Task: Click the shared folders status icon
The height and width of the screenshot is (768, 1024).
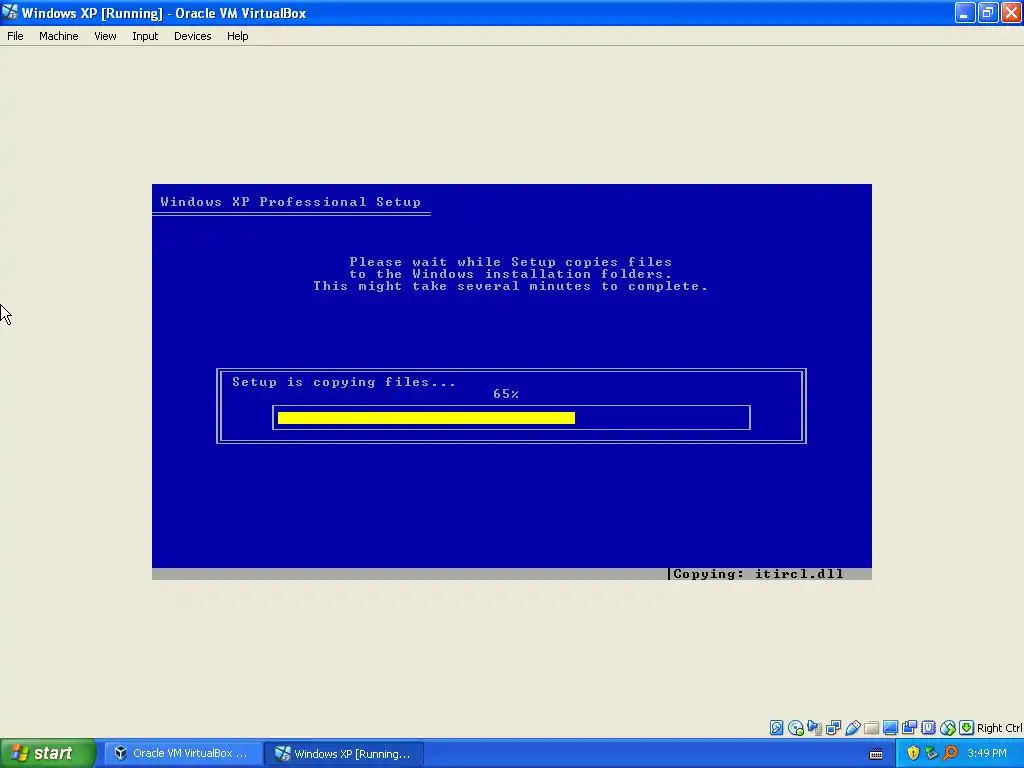Action: 871,728
